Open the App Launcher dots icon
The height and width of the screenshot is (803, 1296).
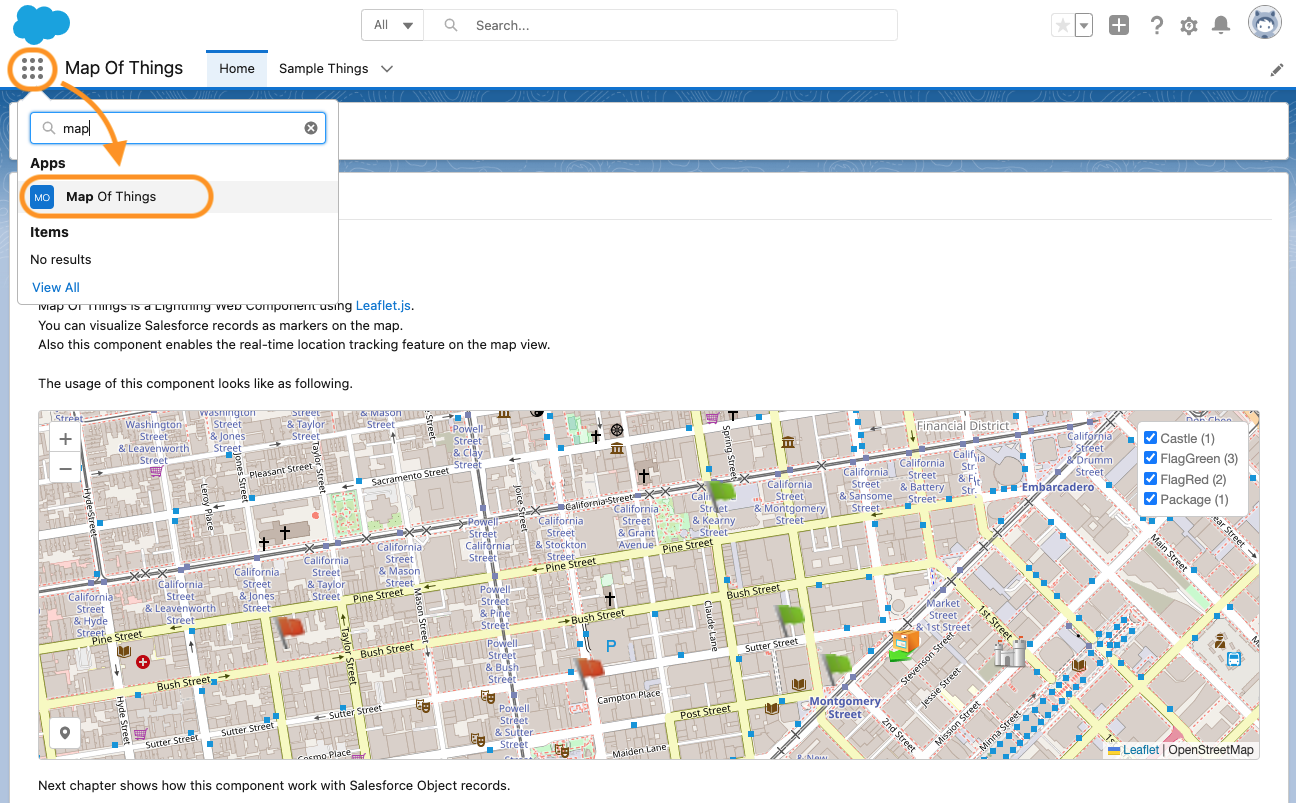[x=32, y=69]
